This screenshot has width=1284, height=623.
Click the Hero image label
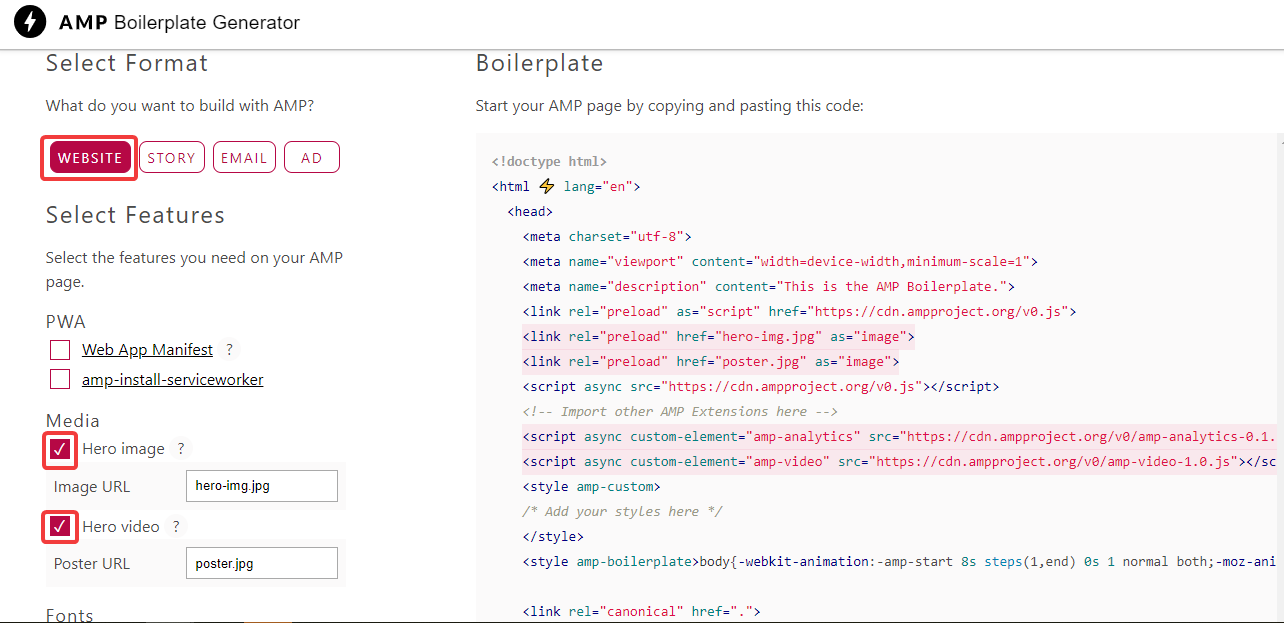coord(123,449)
